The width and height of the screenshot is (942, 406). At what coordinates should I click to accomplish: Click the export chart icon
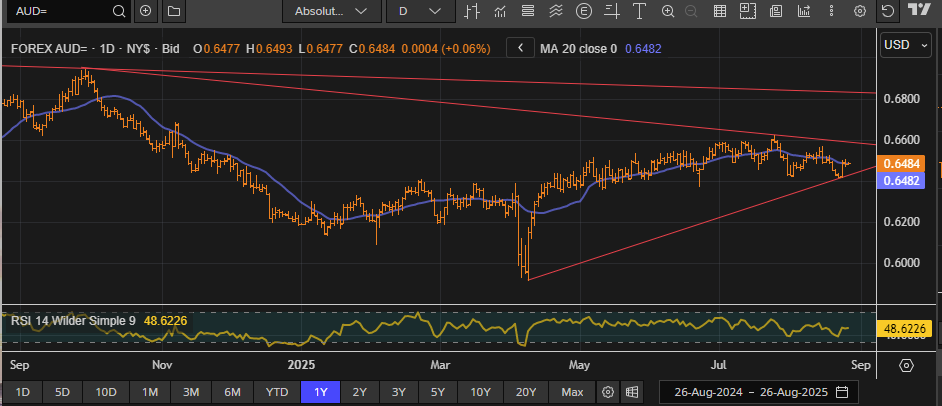804,11
